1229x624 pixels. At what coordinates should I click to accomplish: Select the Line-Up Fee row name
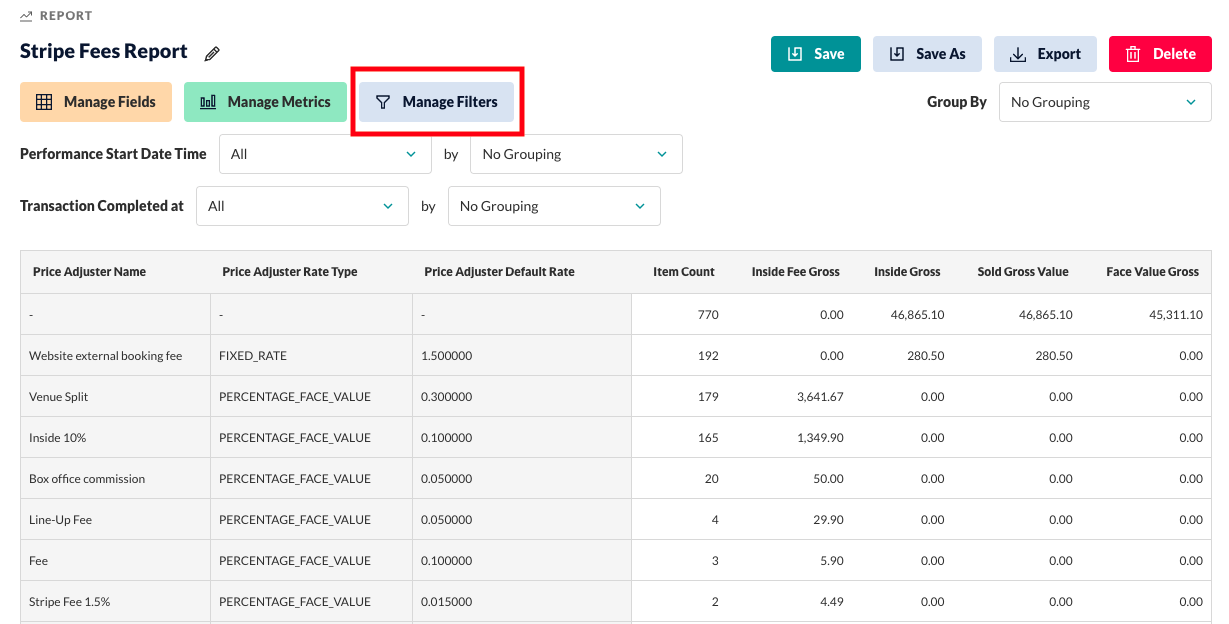pos(60,520)
